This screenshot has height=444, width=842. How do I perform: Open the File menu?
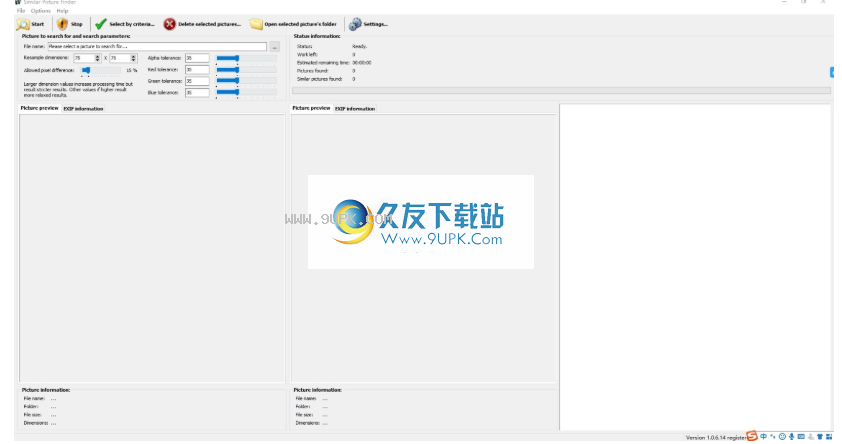pyautogui.click(x=20, y=11)
